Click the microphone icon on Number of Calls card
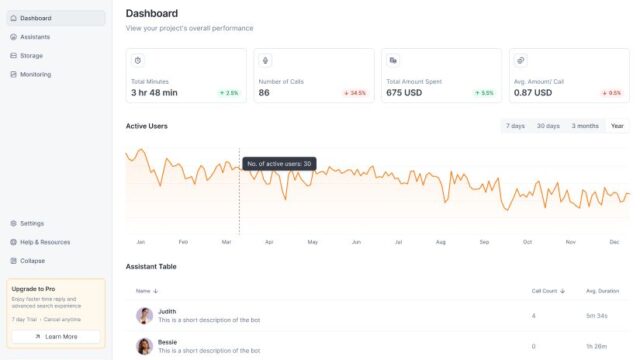This screenshot has width=640, height=360. 265,60
